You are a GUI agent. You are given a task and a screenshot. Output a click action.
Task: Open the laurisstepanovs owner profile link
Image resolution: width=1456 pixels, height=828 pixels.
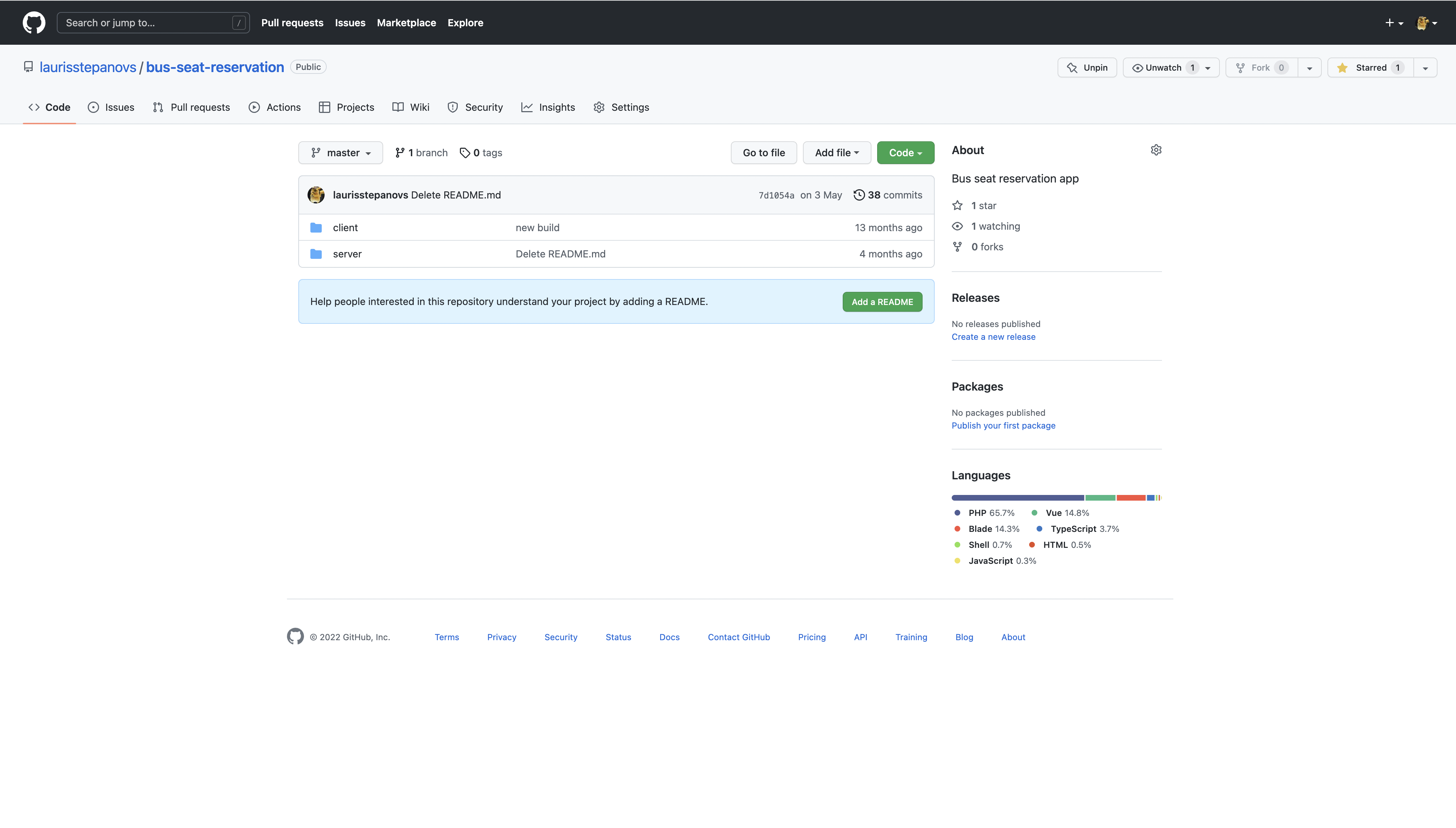click(x=88, y=67)
